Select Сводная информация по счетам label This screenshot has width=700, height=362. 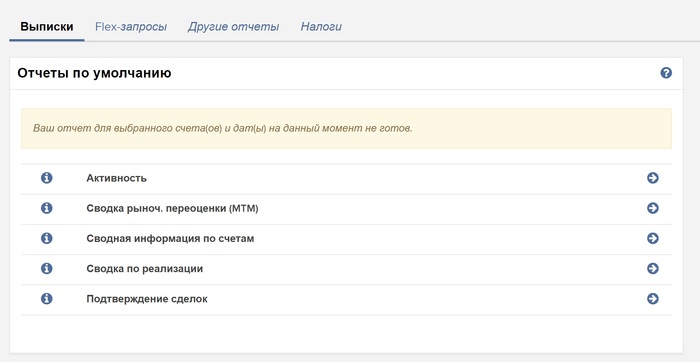[170, 238]
